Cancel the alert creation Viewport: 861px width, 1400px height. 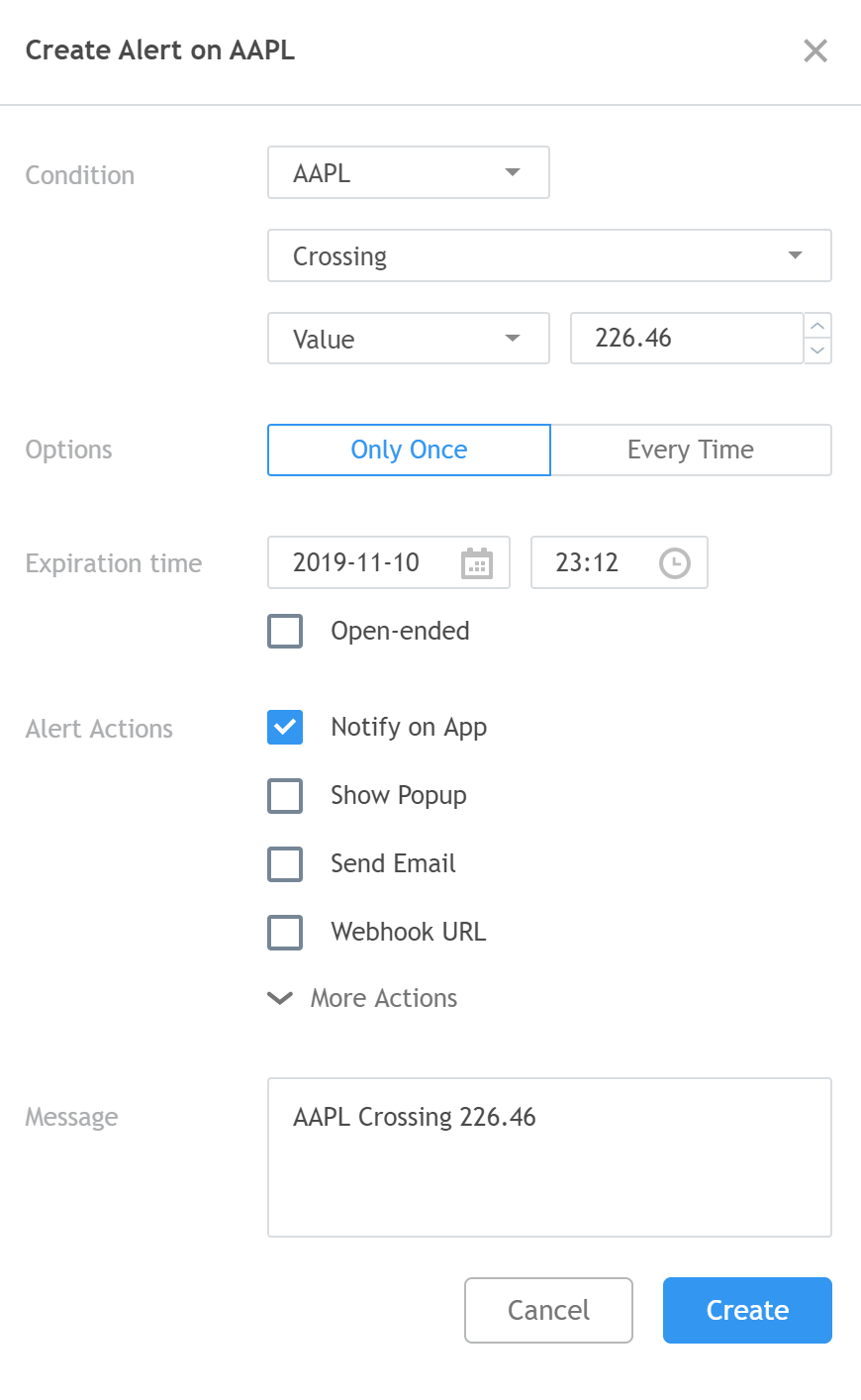548,1310
